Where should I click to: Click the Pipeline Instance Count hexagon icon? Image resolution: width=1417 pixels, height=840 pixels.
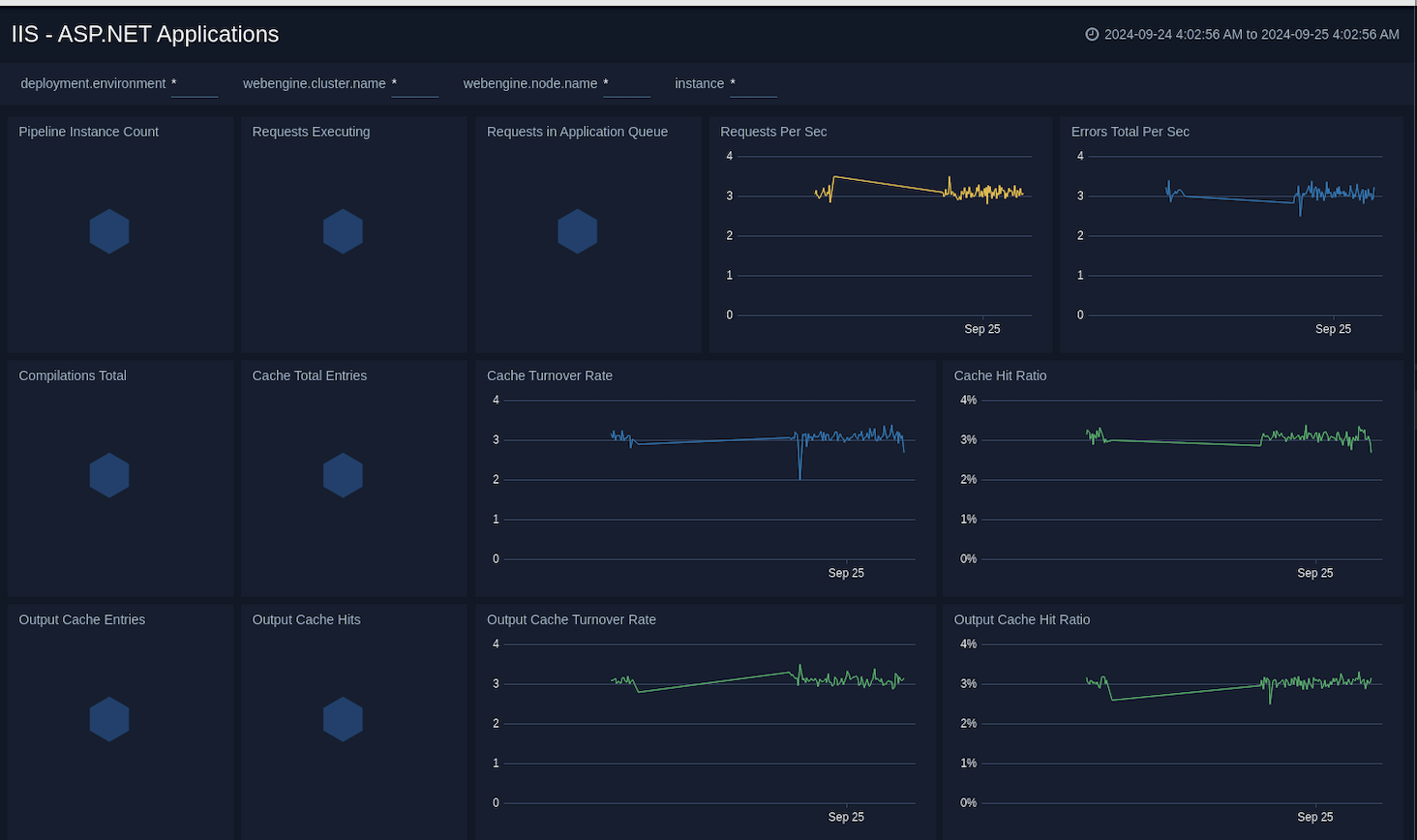[x=109, y=231]
